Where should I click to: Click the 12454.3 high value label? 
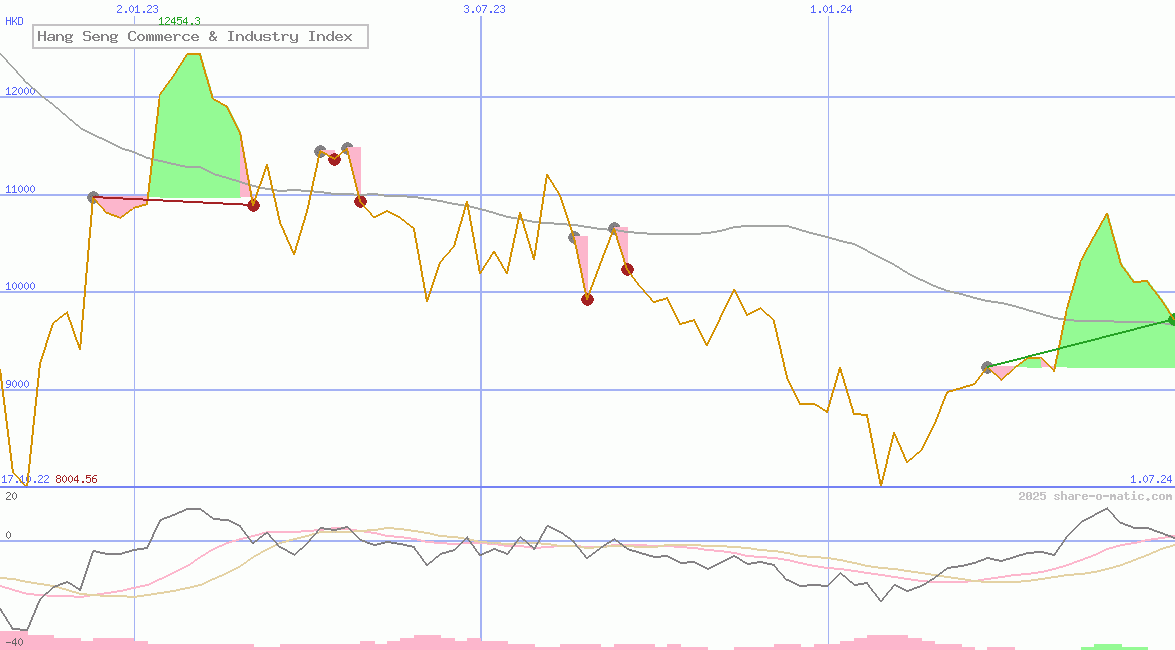179,21
